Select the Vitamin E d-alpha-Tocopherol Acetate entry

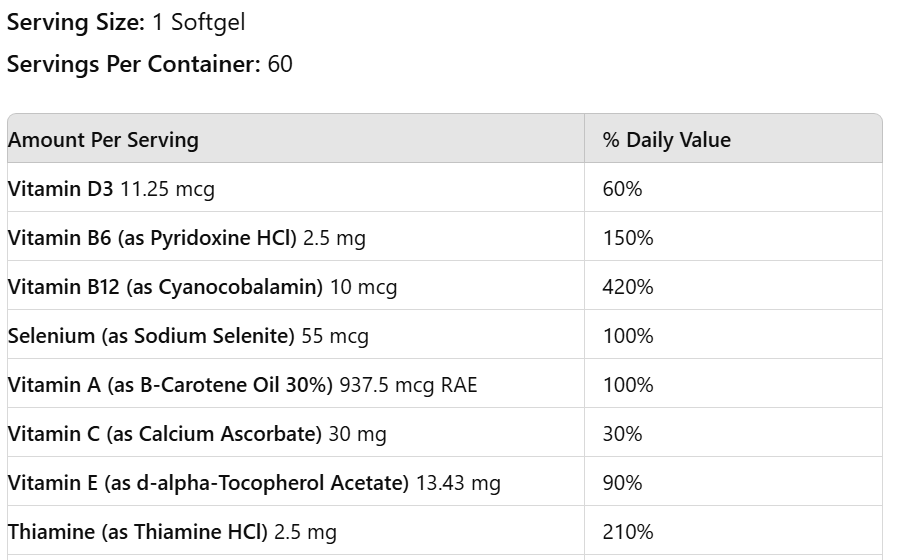click(x=254, y=483)
